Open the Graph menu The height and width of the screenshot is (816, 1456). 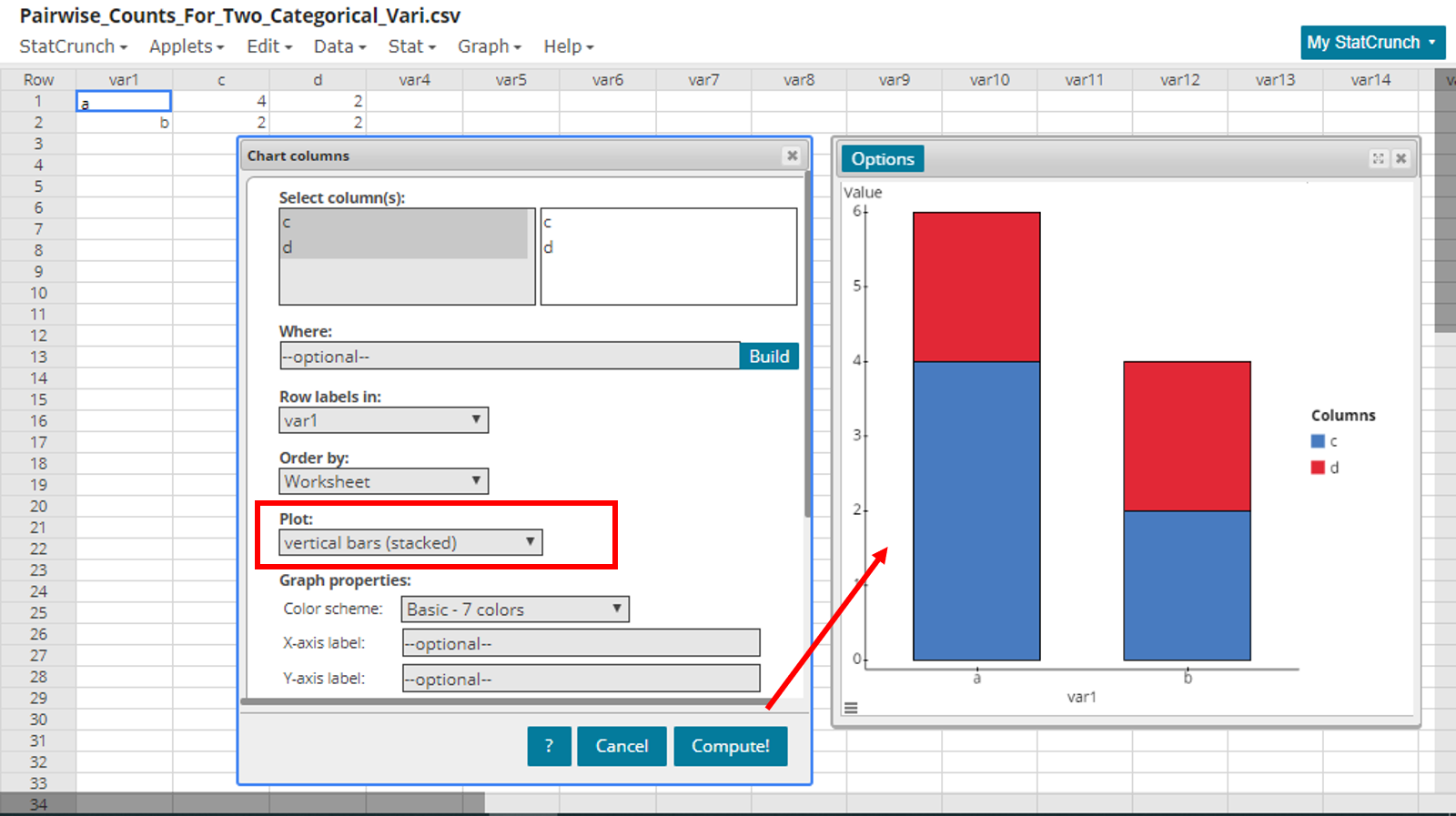(x=489, y=46)
